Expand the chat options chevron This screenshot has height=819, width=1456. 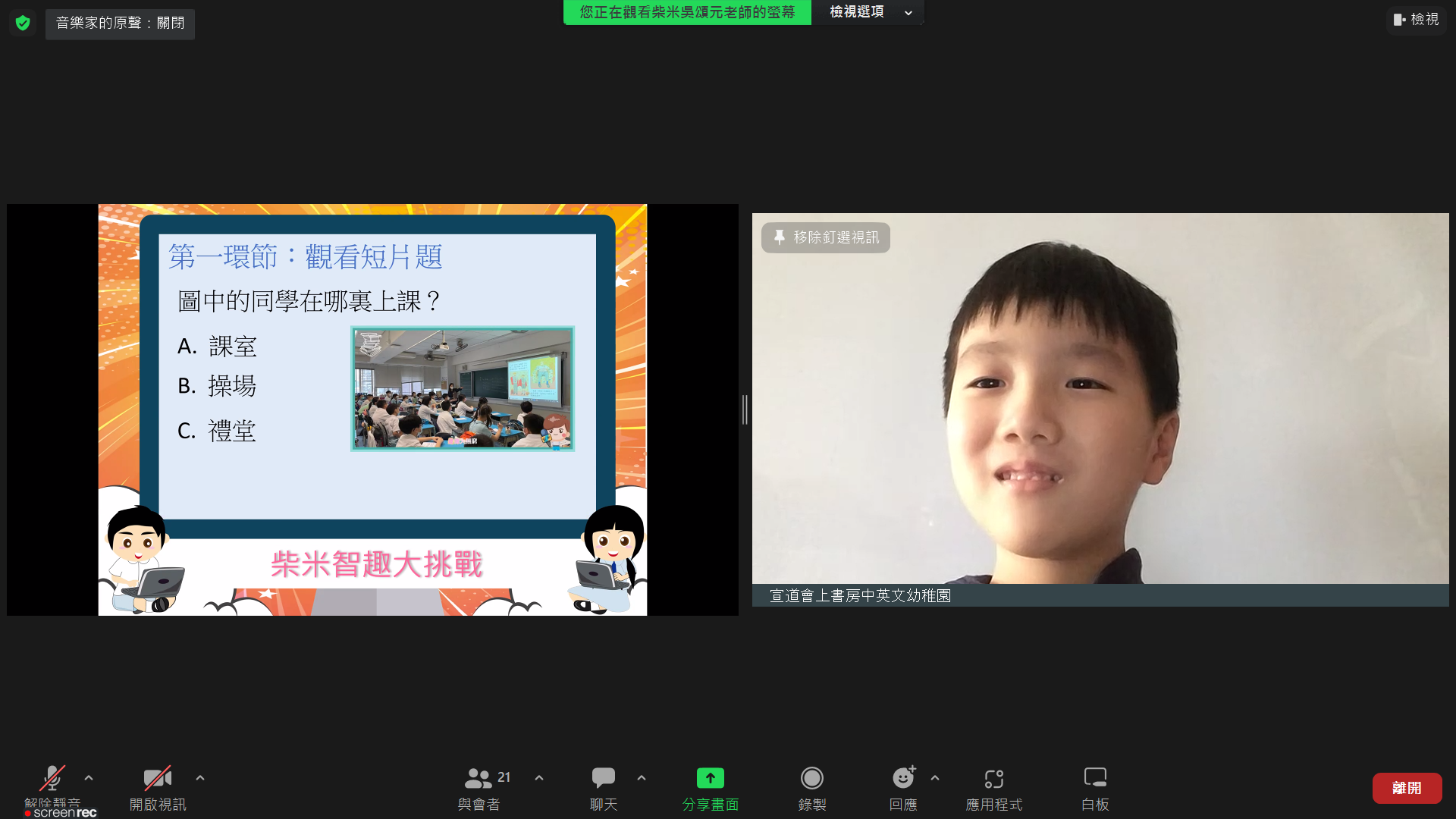coord(642,778)
